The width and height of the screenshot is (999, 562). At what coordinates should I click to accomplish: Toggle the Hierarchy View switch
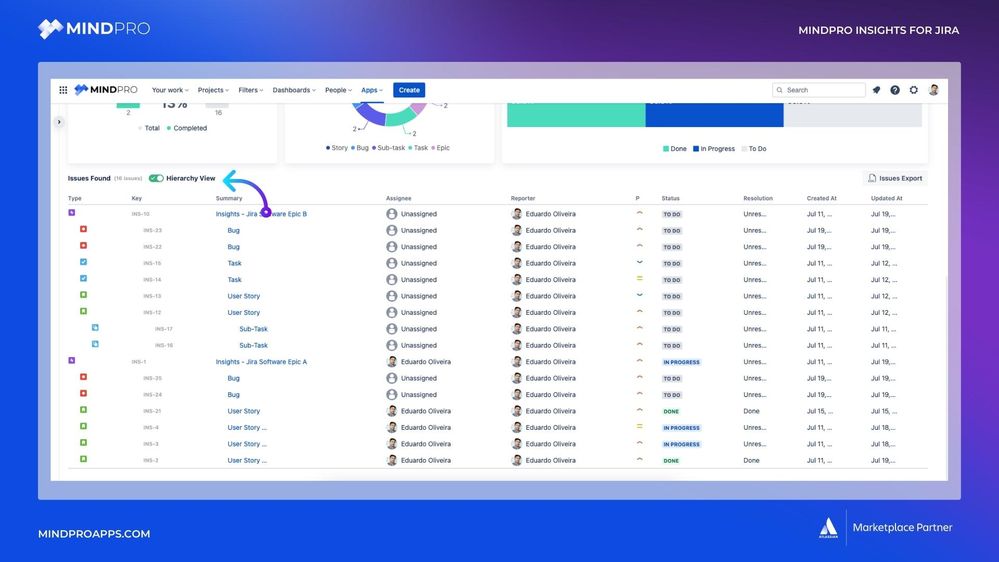coord(156,178)
